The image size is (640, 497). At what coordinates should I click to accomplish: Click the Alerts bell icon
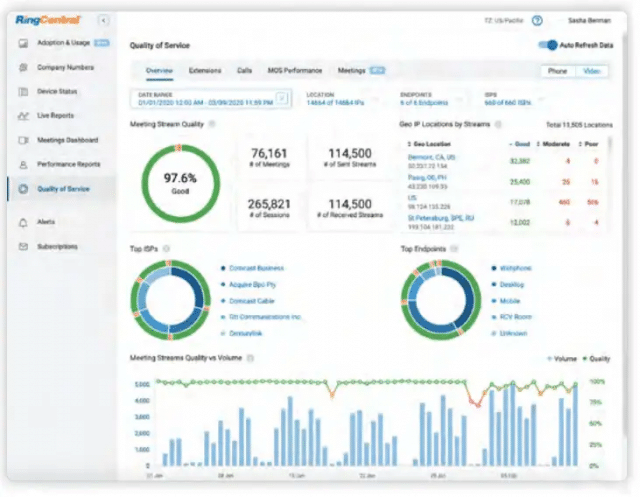tap(23, 222)
